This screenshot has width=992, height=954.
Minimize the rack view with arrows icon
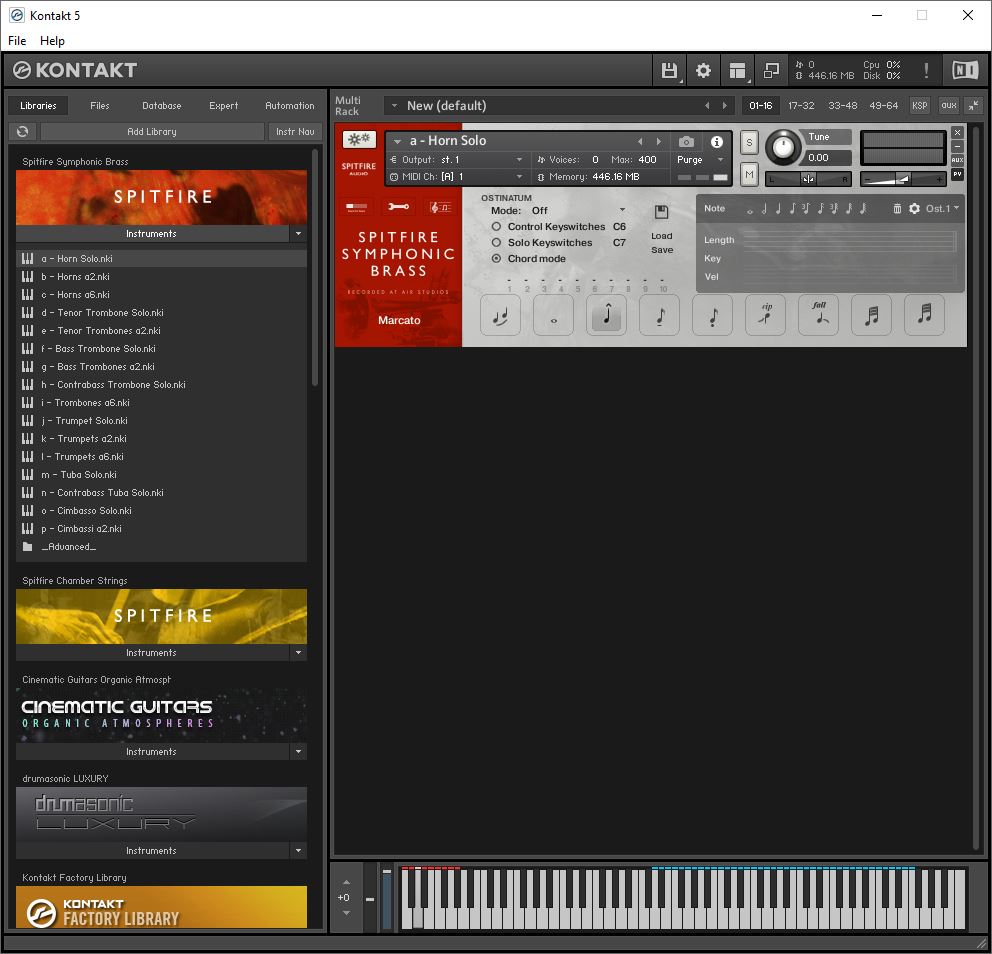[974, 105]
